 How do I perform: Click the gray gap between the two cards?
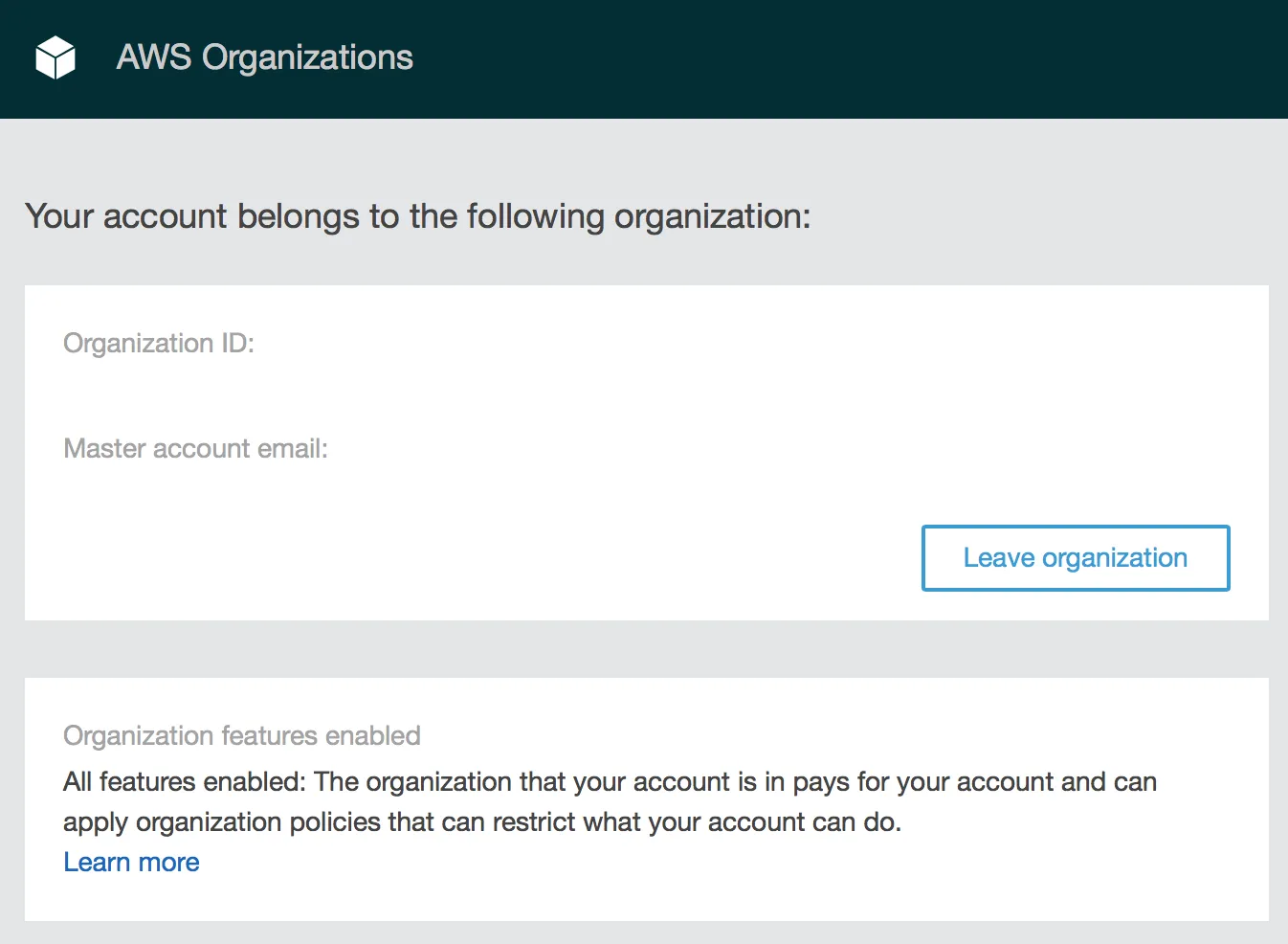click(646, 649)
